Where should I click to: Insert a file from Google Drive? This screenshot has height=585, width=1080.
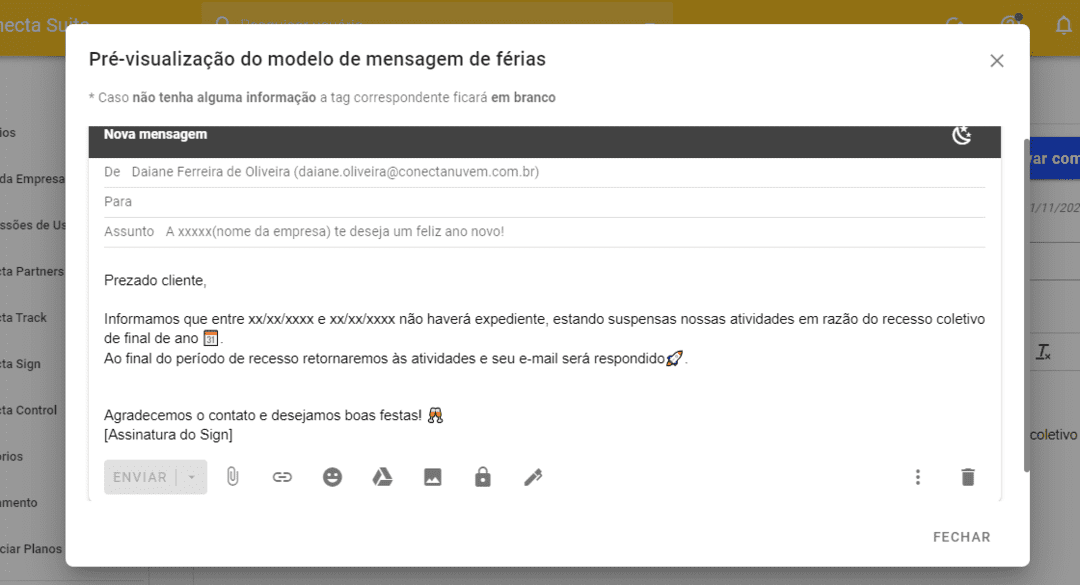(382, 477)
